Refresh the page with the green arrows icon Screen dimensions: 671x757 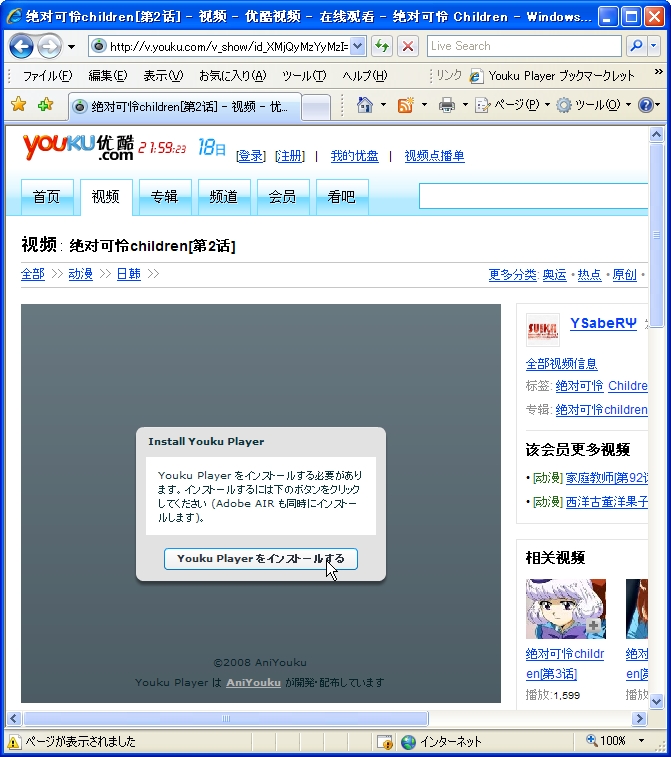(x=382, y=46)
